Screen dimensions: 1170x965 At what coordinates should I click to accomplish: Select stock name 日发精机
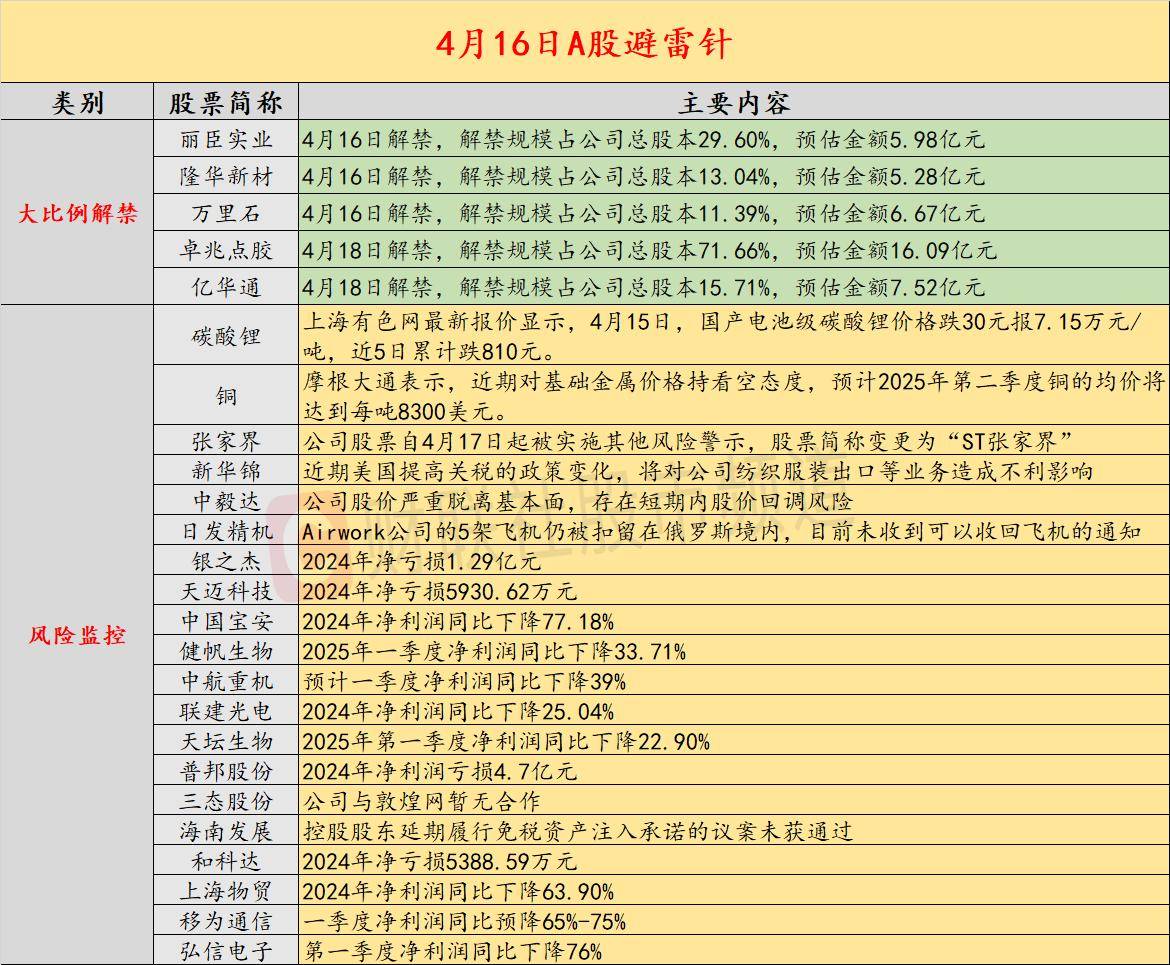click(225, 531)
